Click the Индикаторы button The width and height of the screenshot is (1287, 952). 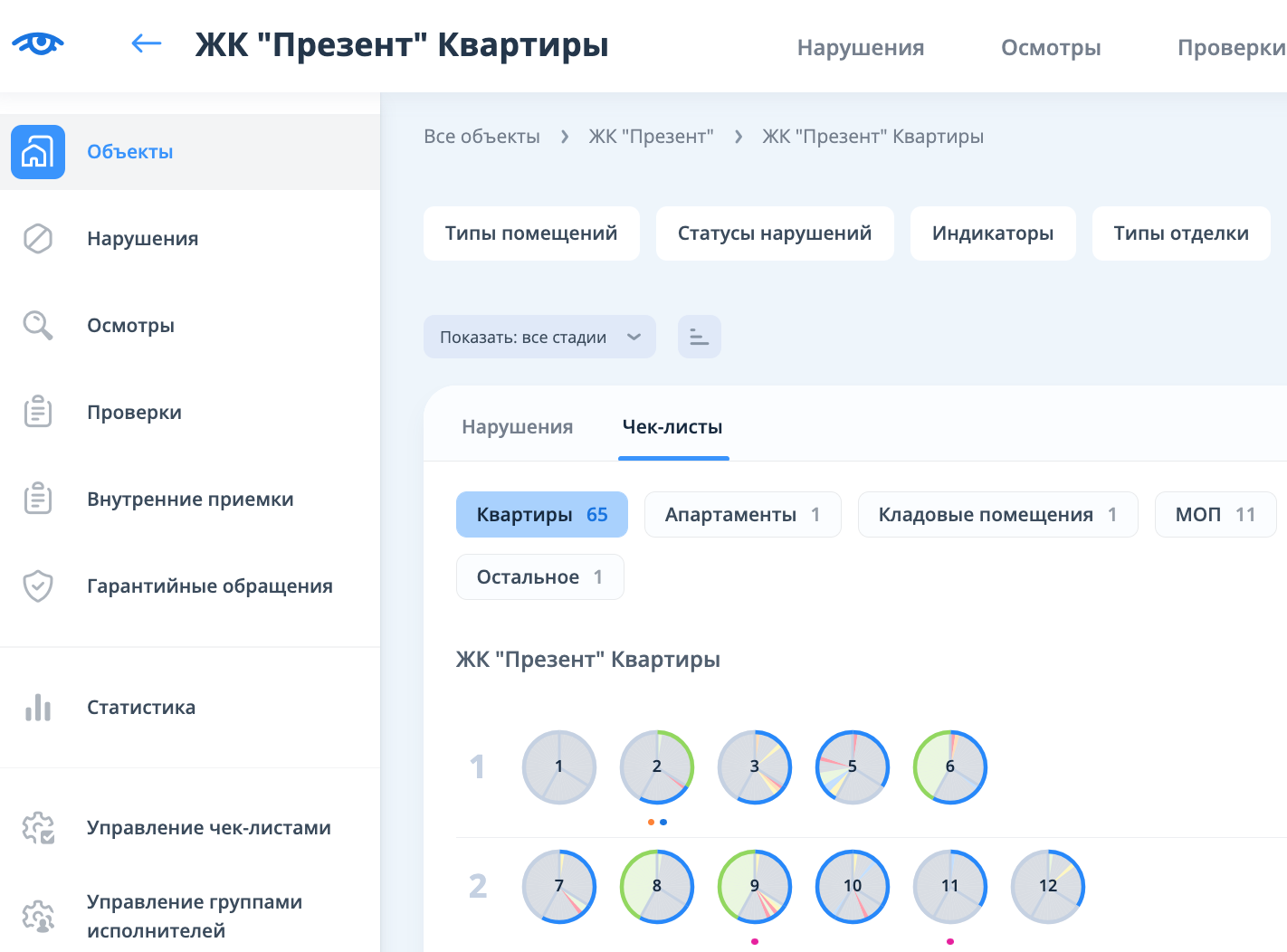pyautogui.click(x=993, y=233)
